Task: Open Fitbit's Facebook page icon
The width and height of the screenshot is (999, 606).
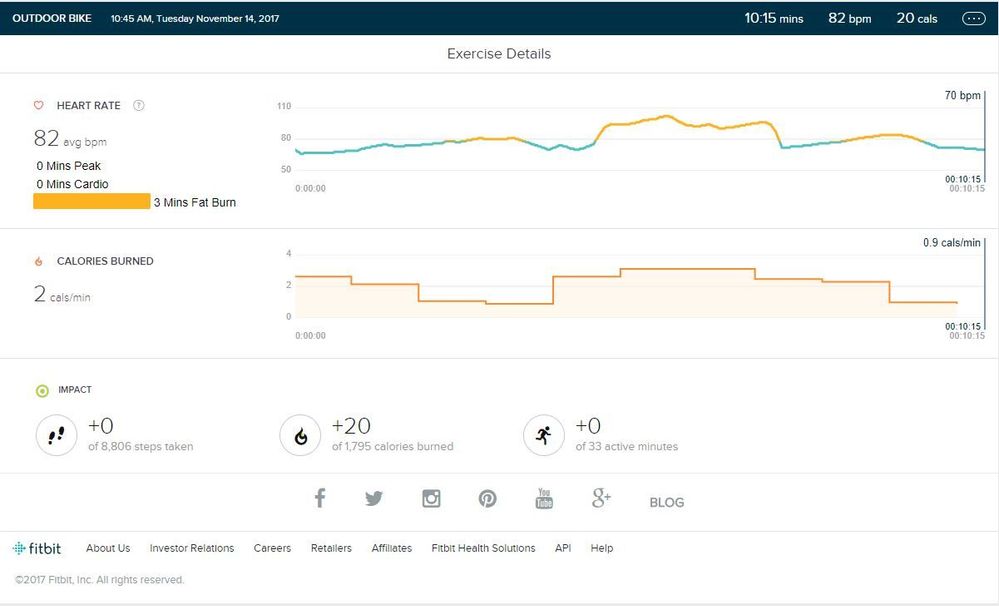Action: point(320,498)
